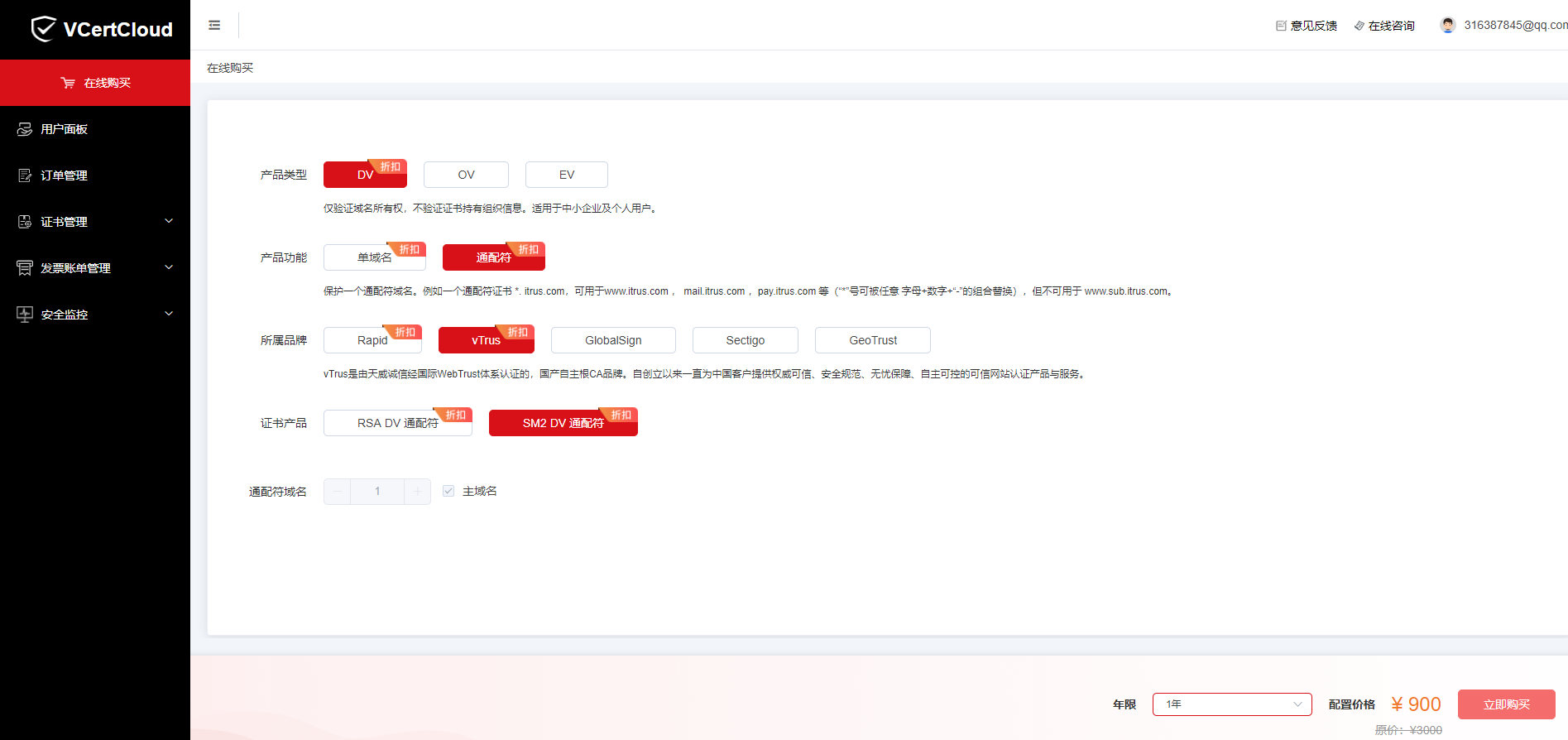Select DV product type
This screenshot has width=1568, height=740.
pos(365,175)
